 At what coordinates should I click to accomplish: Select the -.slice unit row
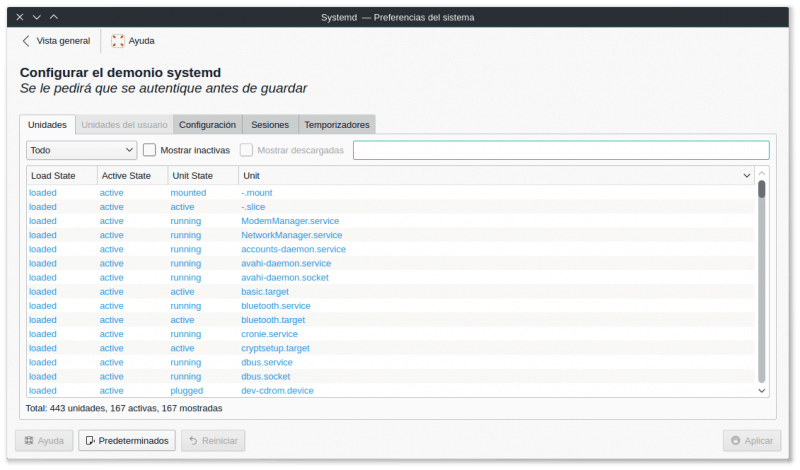(391, 207)
